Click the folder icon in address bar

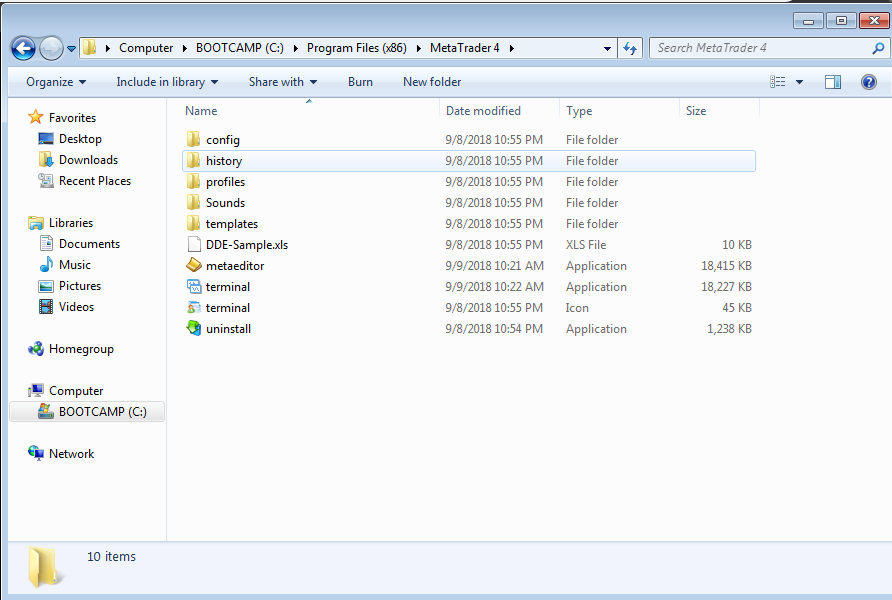tap(89, 48)
